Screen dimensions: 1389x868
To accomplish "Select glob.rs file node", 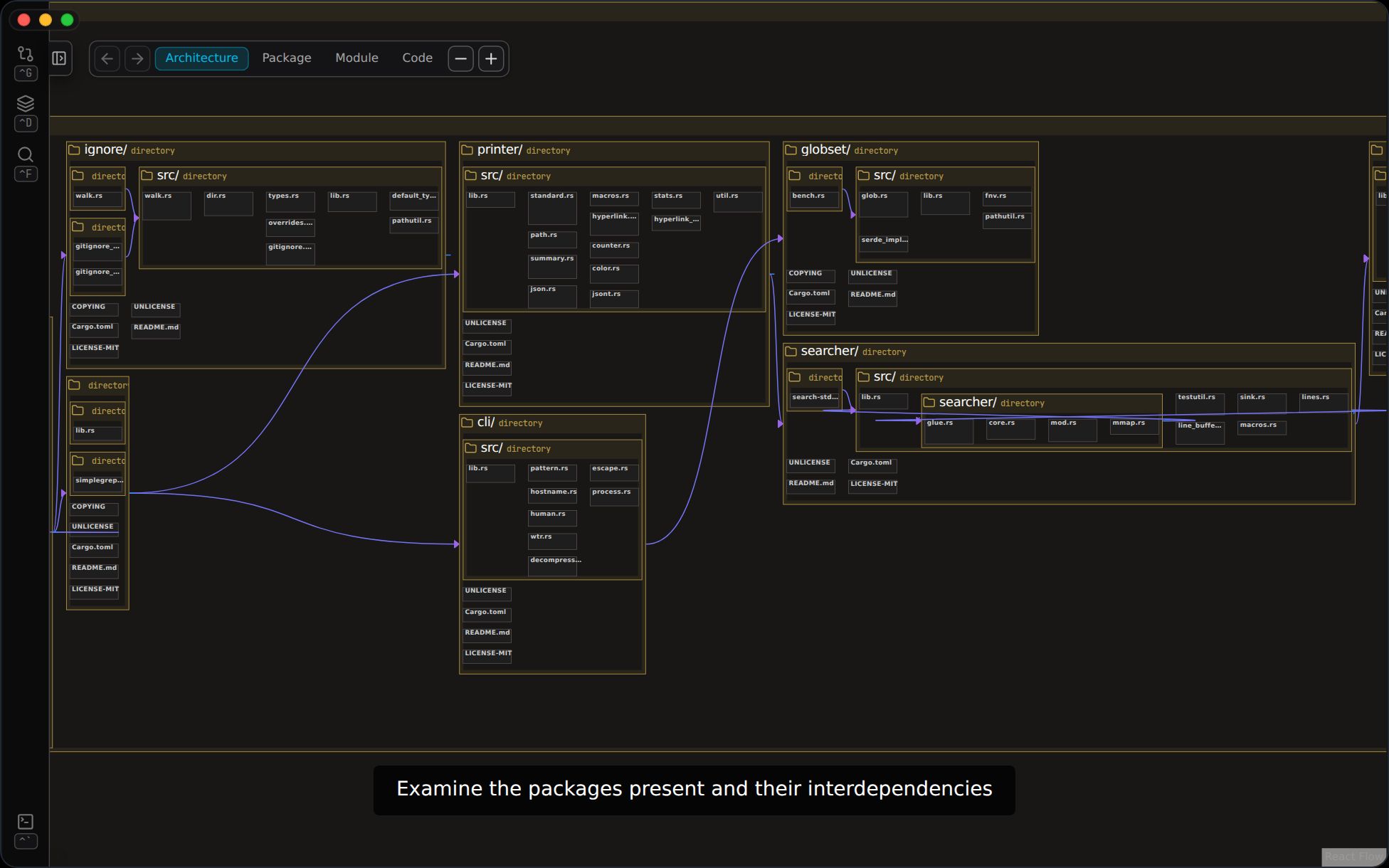I will tap(884, 203).
